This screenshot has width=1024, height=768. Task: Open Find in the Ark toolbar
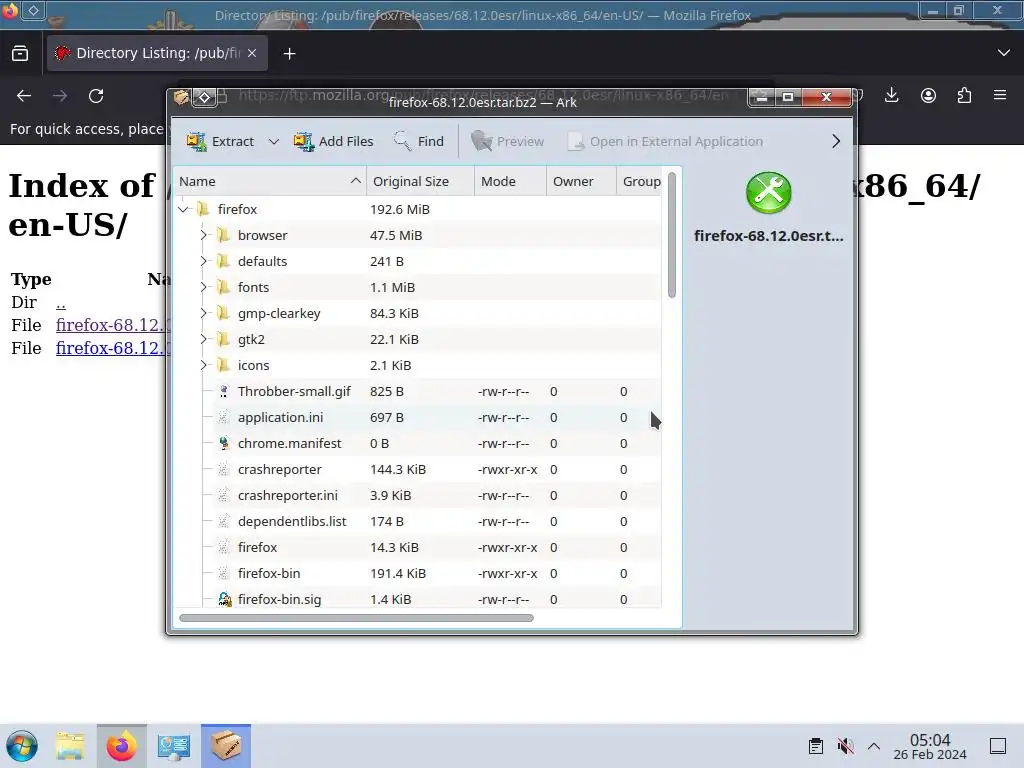[x=419, y=141]
